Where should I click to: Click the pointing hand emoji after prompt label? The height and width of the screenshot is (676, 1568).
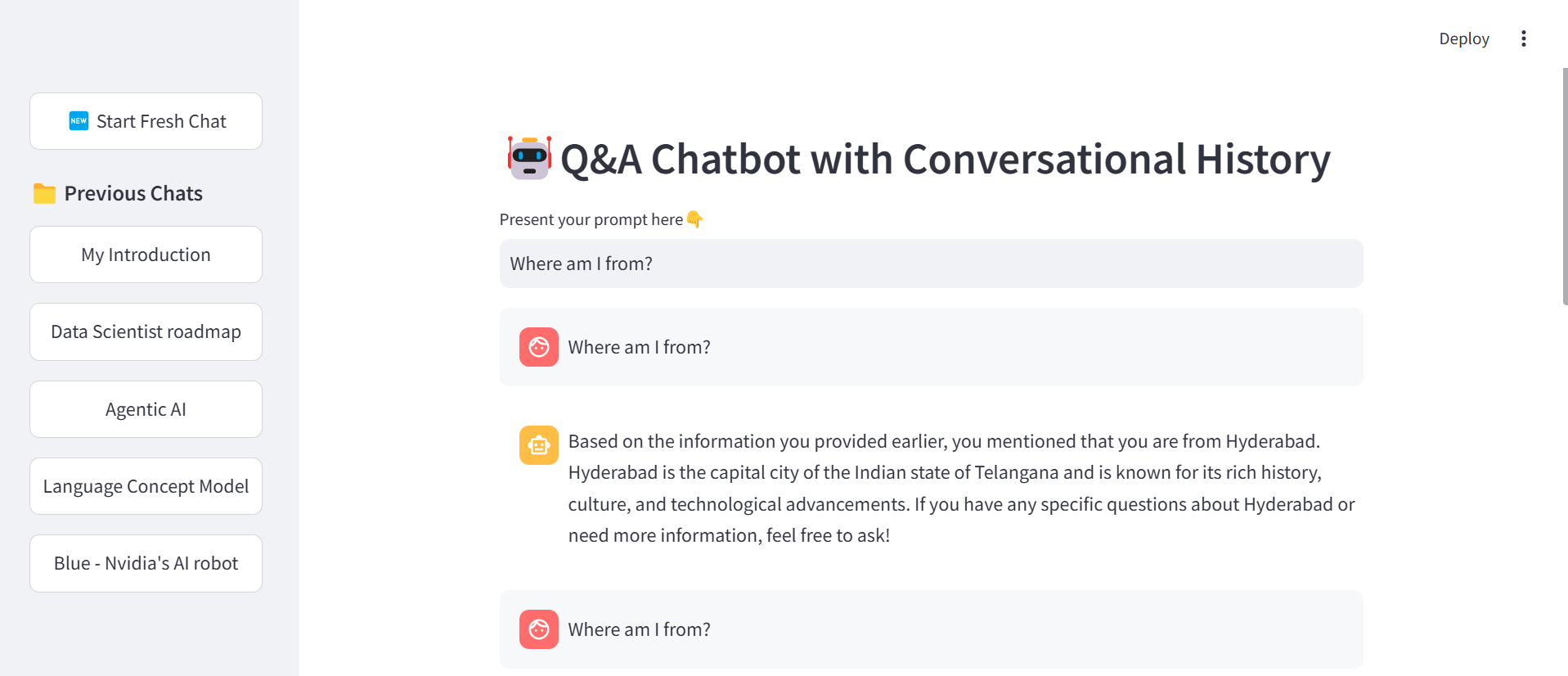pos(694,219)
